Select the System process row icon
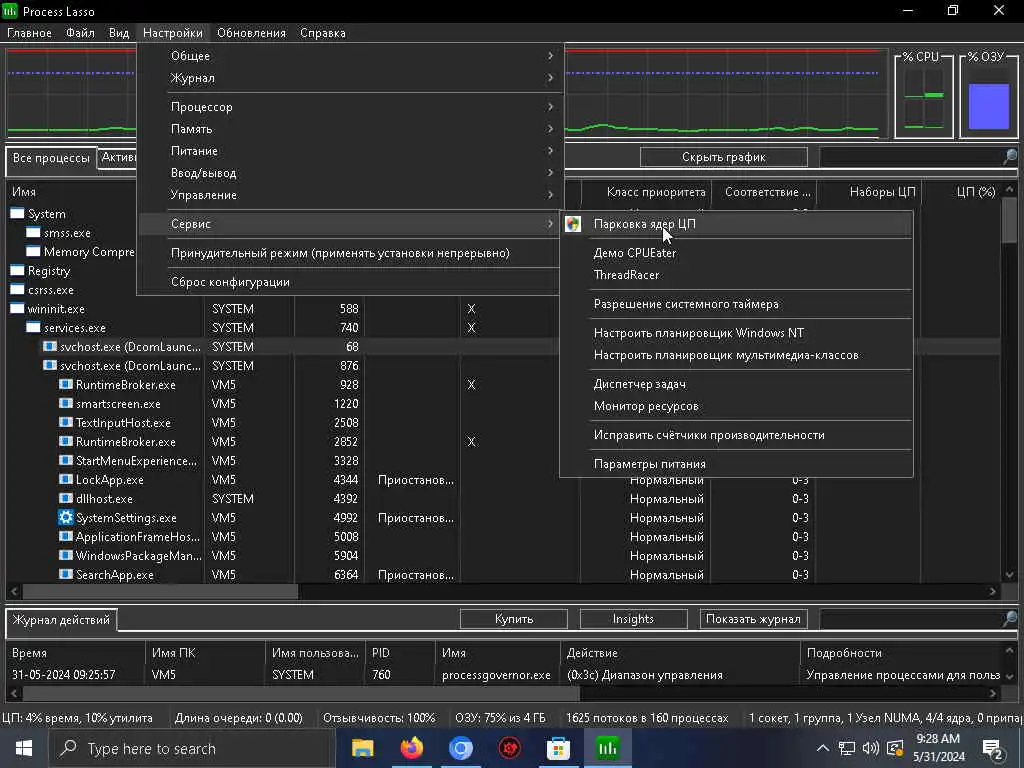Viewport: 1024px width, 768px height. [17, 214]
